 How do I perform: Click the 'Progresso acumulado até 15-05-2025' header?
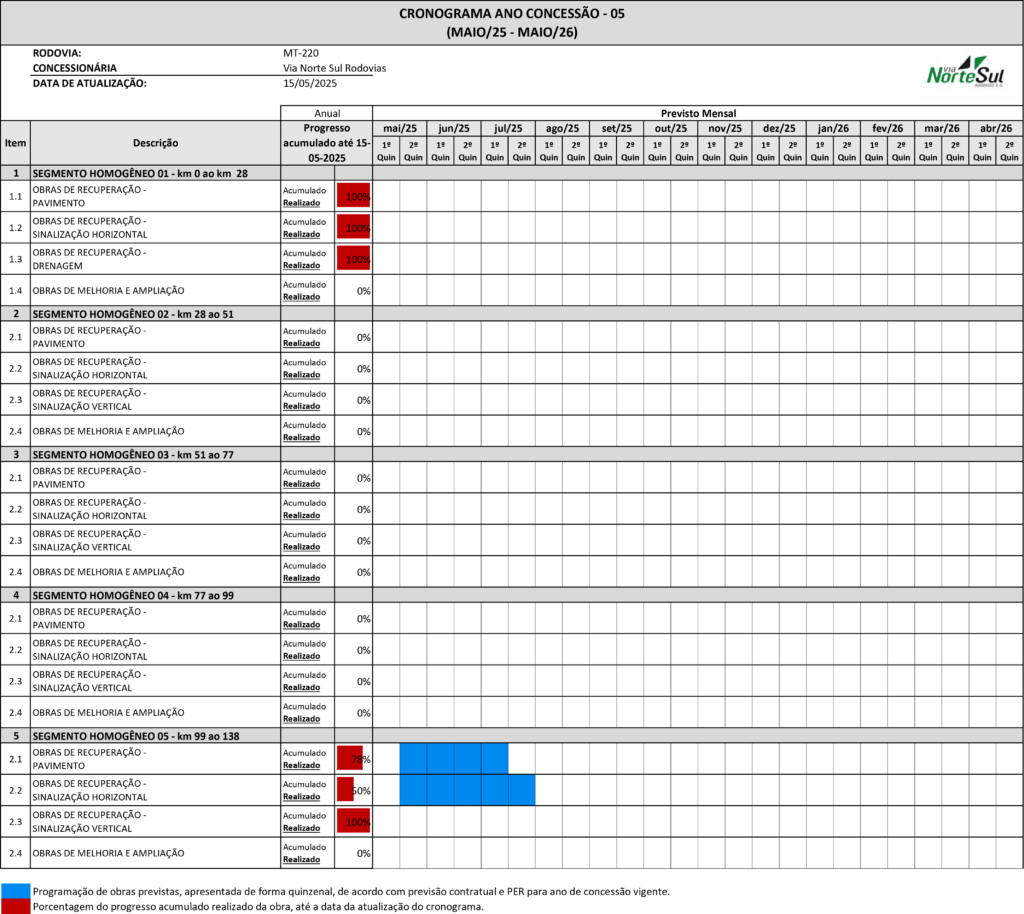click(x=327, y=143)
